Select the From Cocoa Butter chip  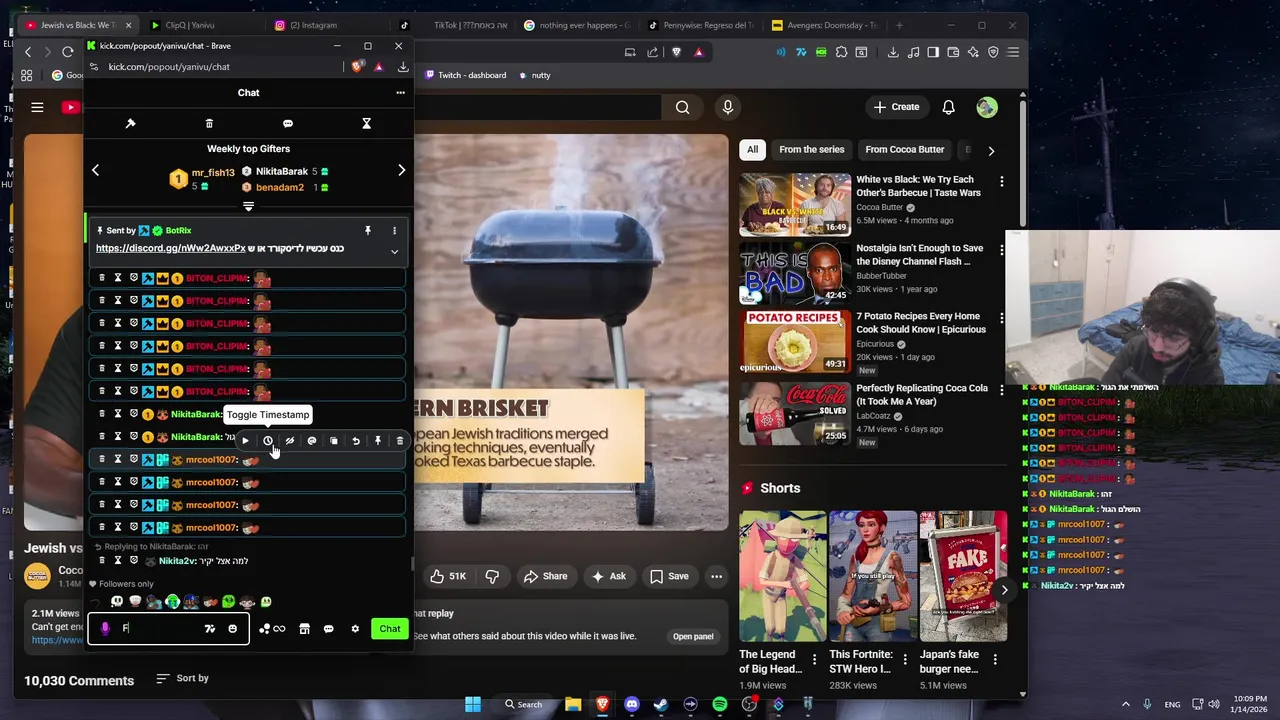point(905,150)
